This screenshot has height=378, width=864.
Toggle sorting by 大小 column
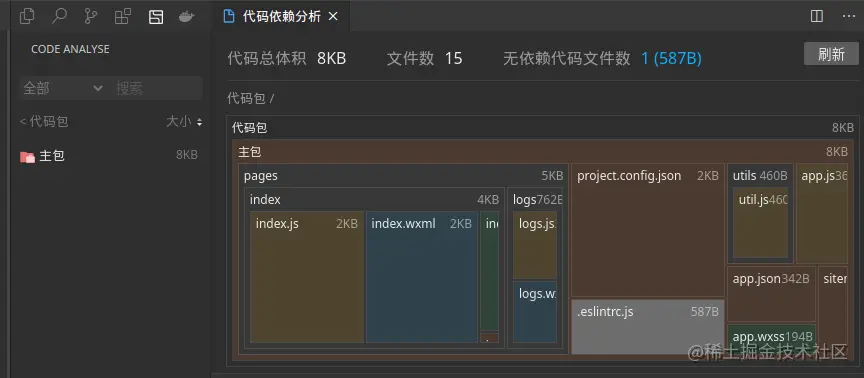click(x=184, y=122)
